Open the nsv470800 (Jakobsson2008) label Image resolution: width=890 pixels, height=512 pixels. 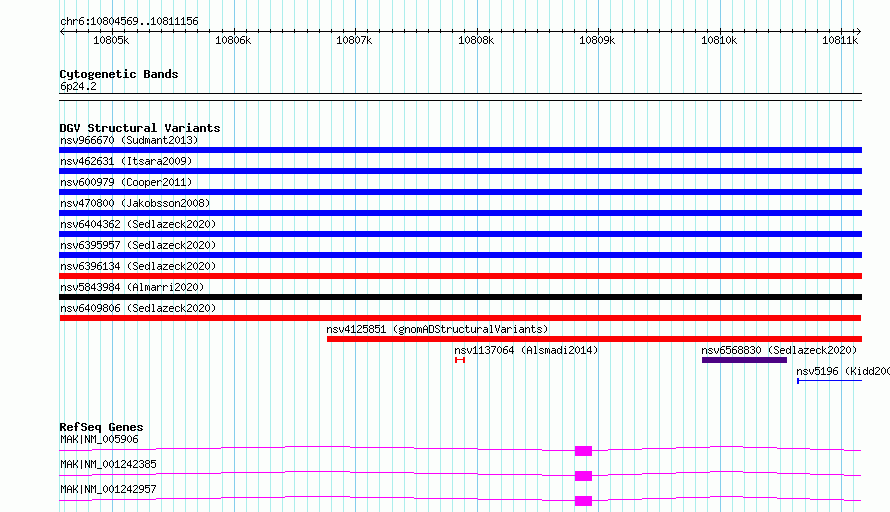(135, 203)
